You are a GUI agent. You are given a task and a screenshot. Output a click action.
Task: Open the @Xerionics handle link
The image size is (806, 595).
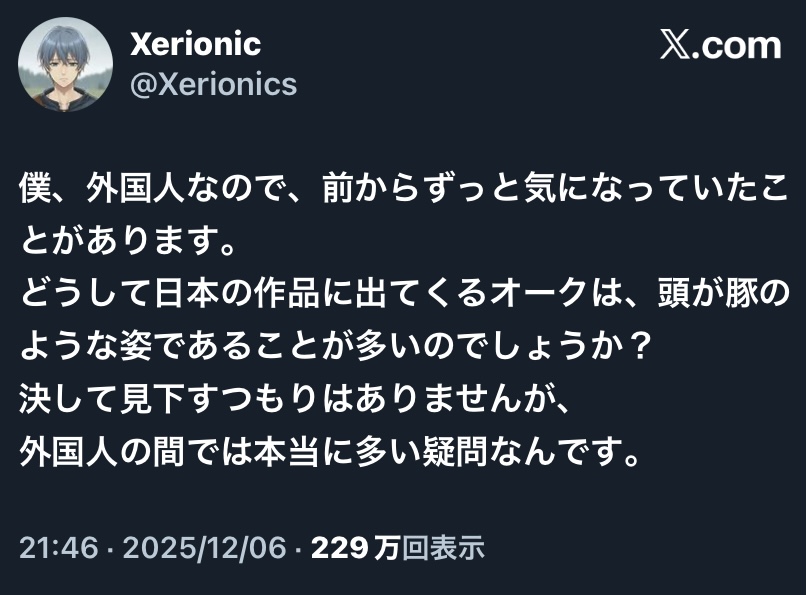pos(214,84)
